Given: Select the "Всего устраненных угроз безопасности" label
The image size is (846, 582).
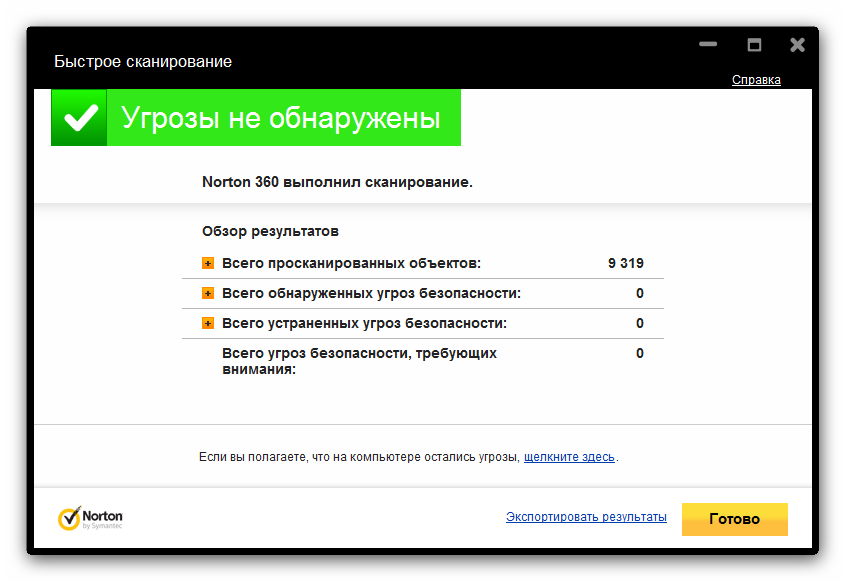Looking at the screenshot, I should [364, 324].
